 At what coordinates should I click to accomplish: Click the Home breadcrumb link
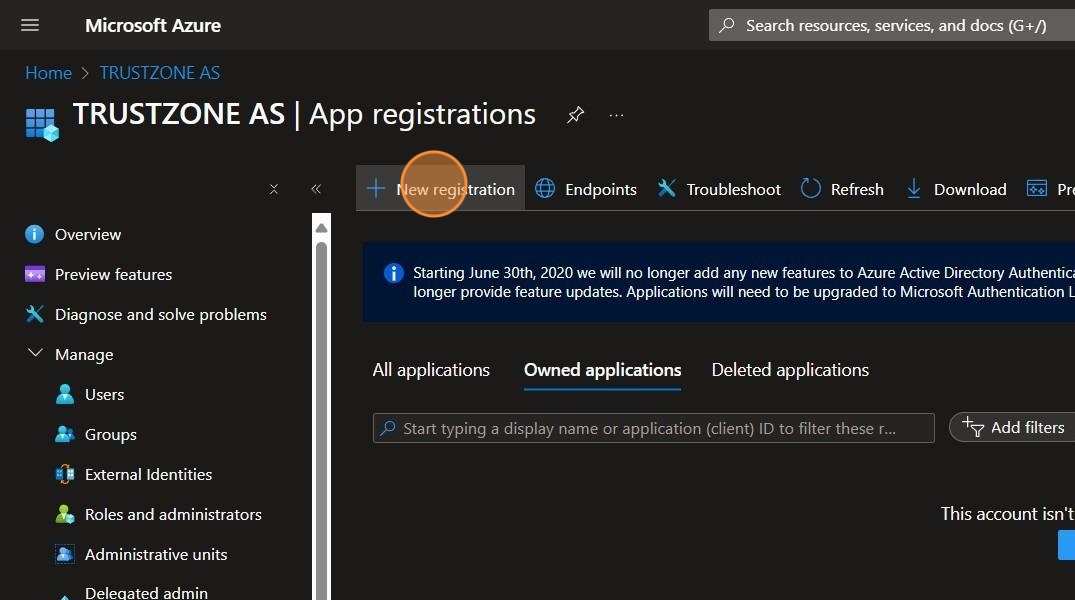click(x=48, y=73)
